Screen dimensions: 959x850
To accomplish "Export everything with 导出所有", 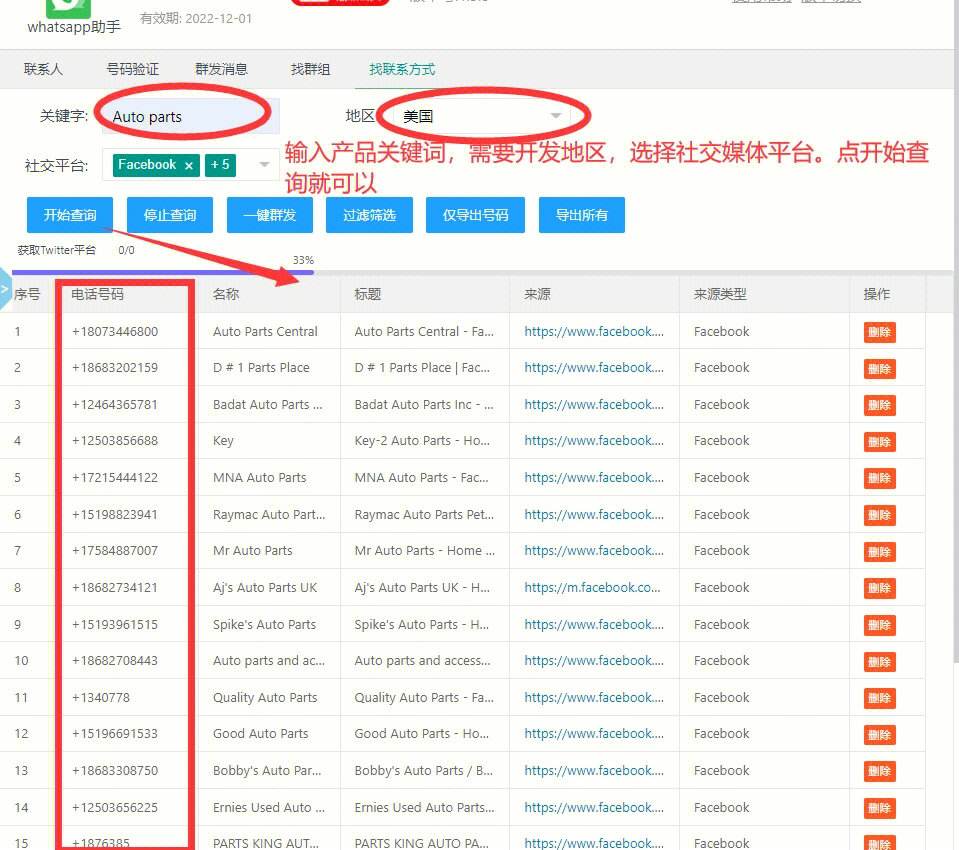I will [x=582, y=215].
